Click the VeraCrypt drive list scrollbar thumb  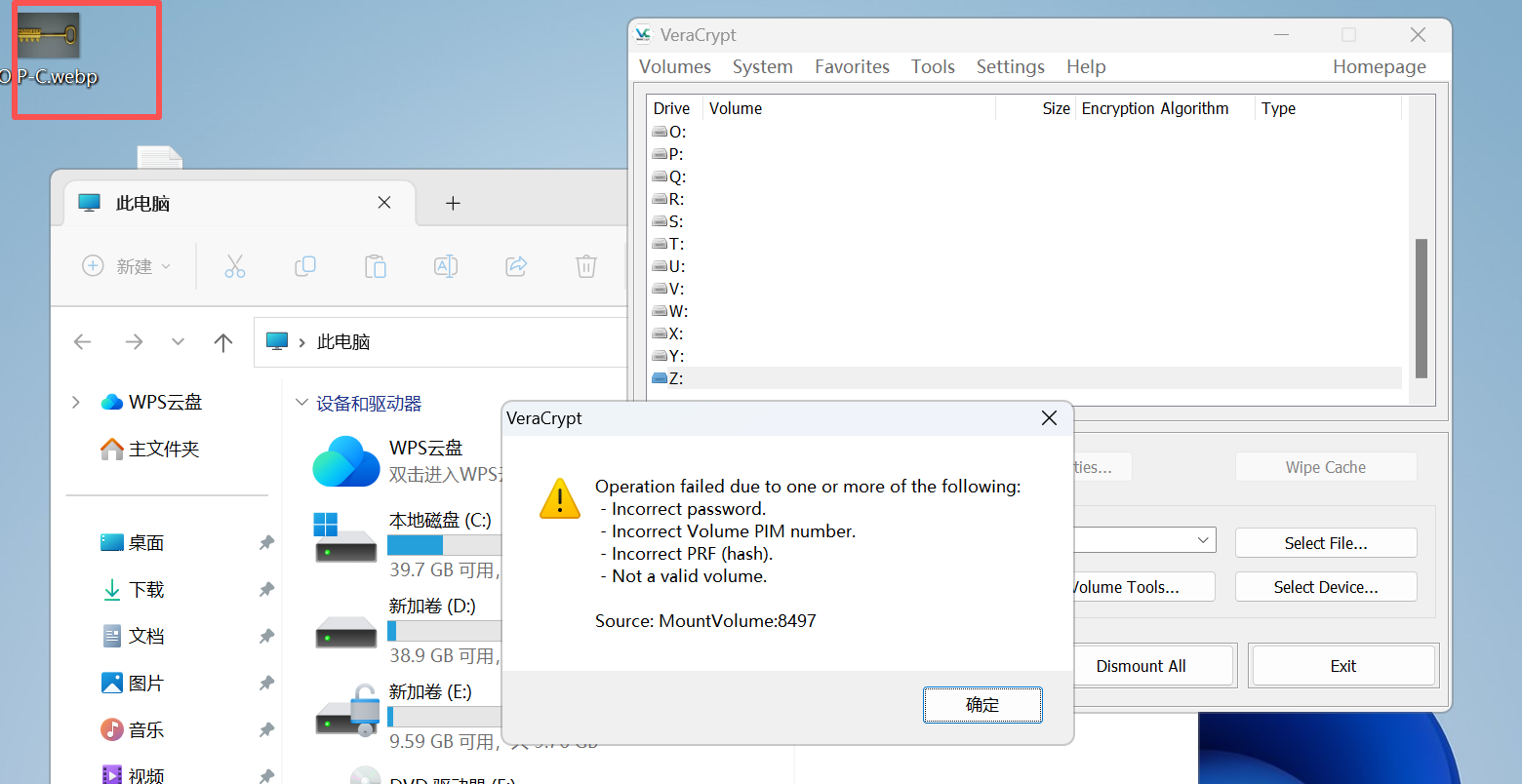pos(1422,308)
